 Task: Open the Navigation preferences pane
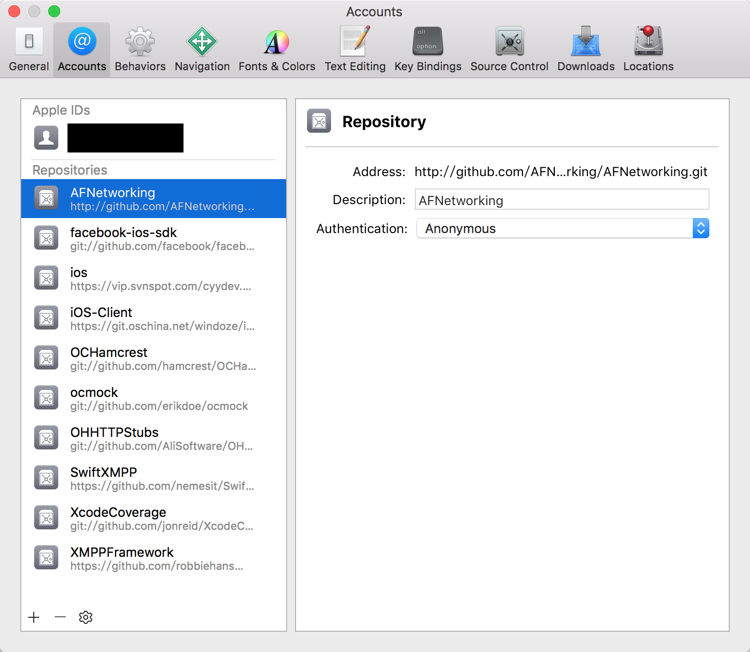point(202,50)
